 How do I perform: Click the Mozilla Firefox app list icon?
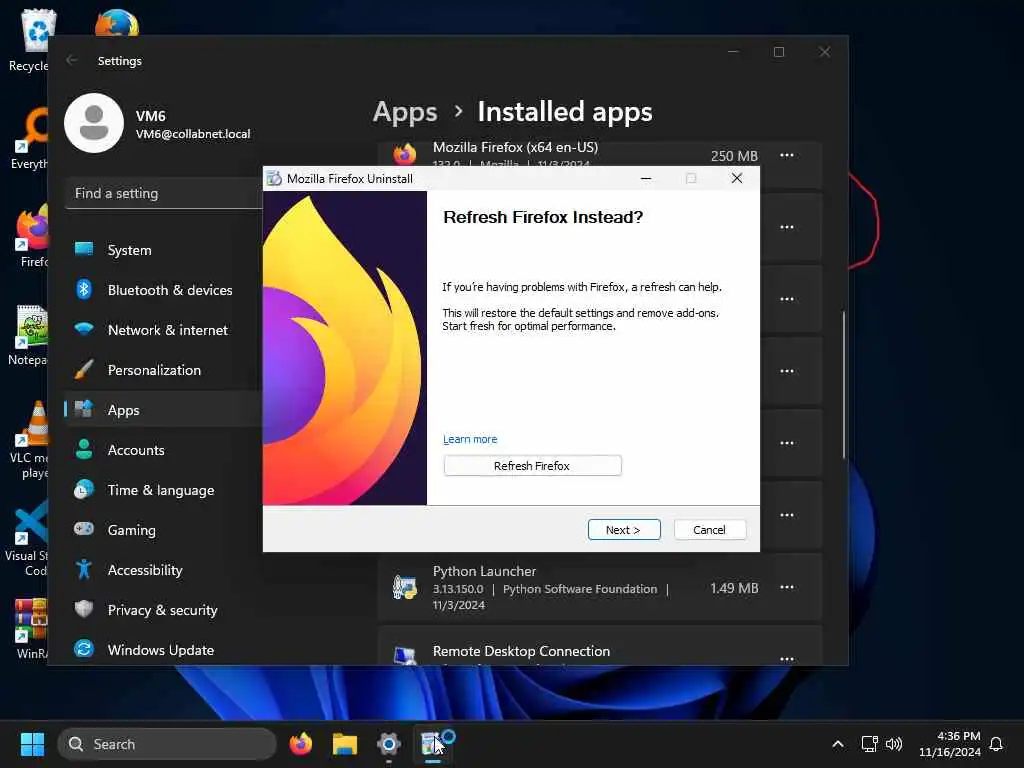(x=405, y=155)
